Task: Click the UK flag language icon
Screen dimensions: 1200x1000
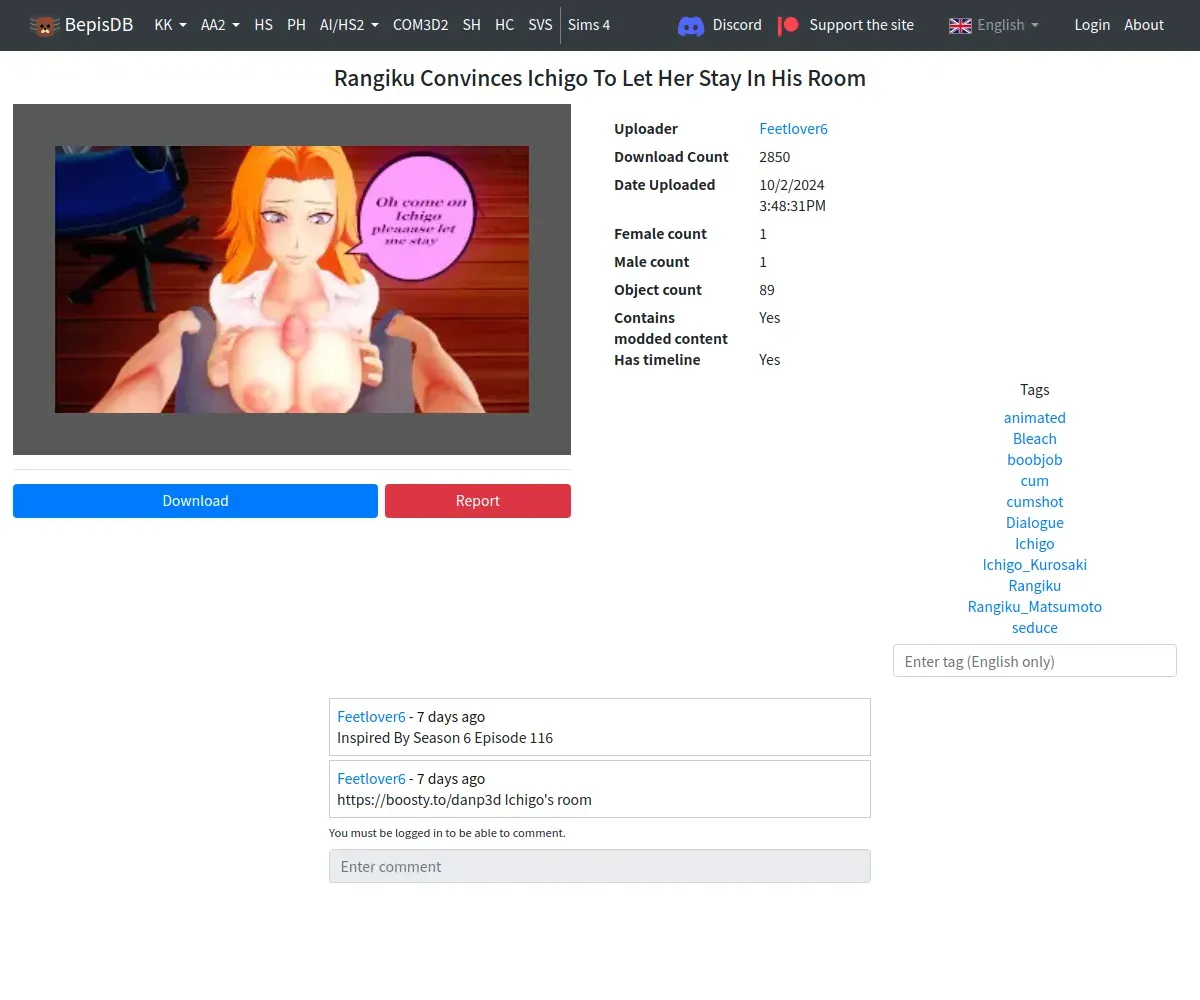Action: [x=960, y=25]
